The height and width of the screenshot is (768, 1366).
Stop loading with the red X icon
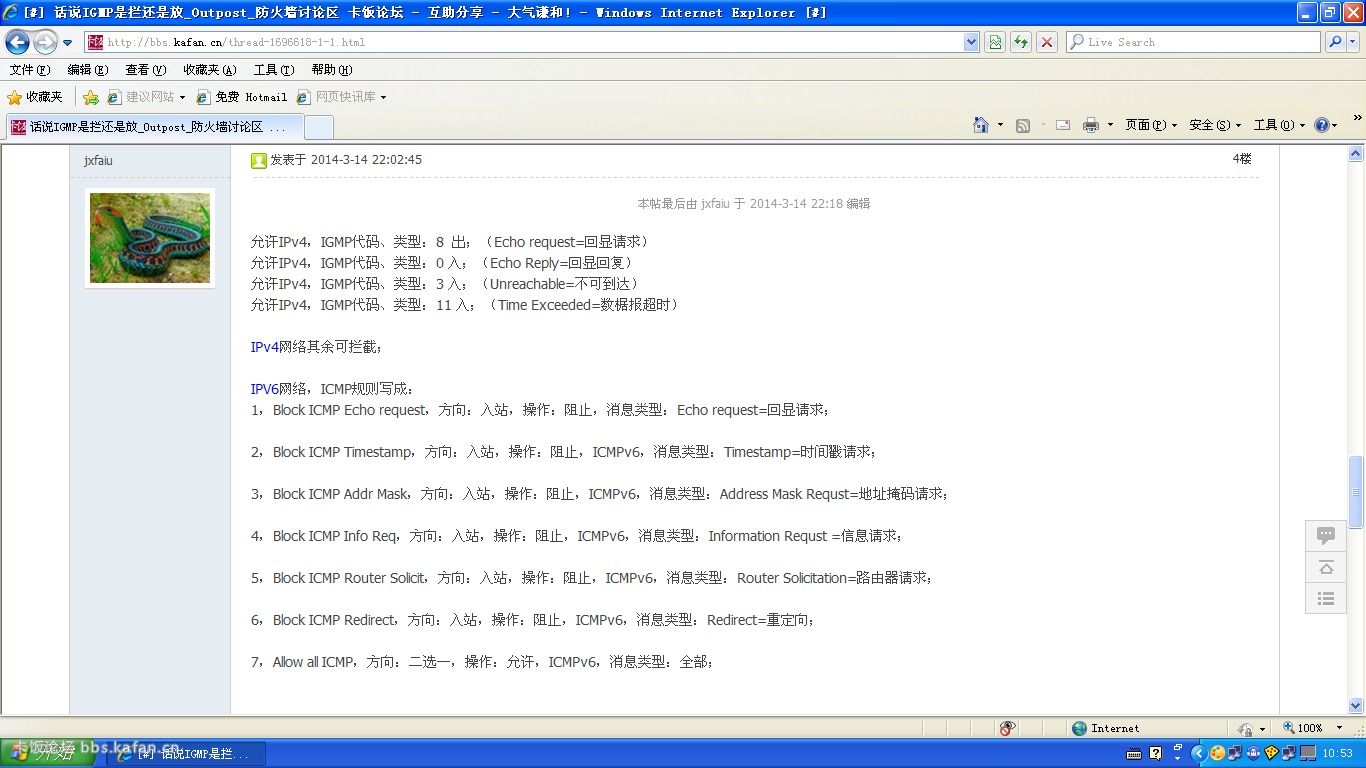[1047, 42]
